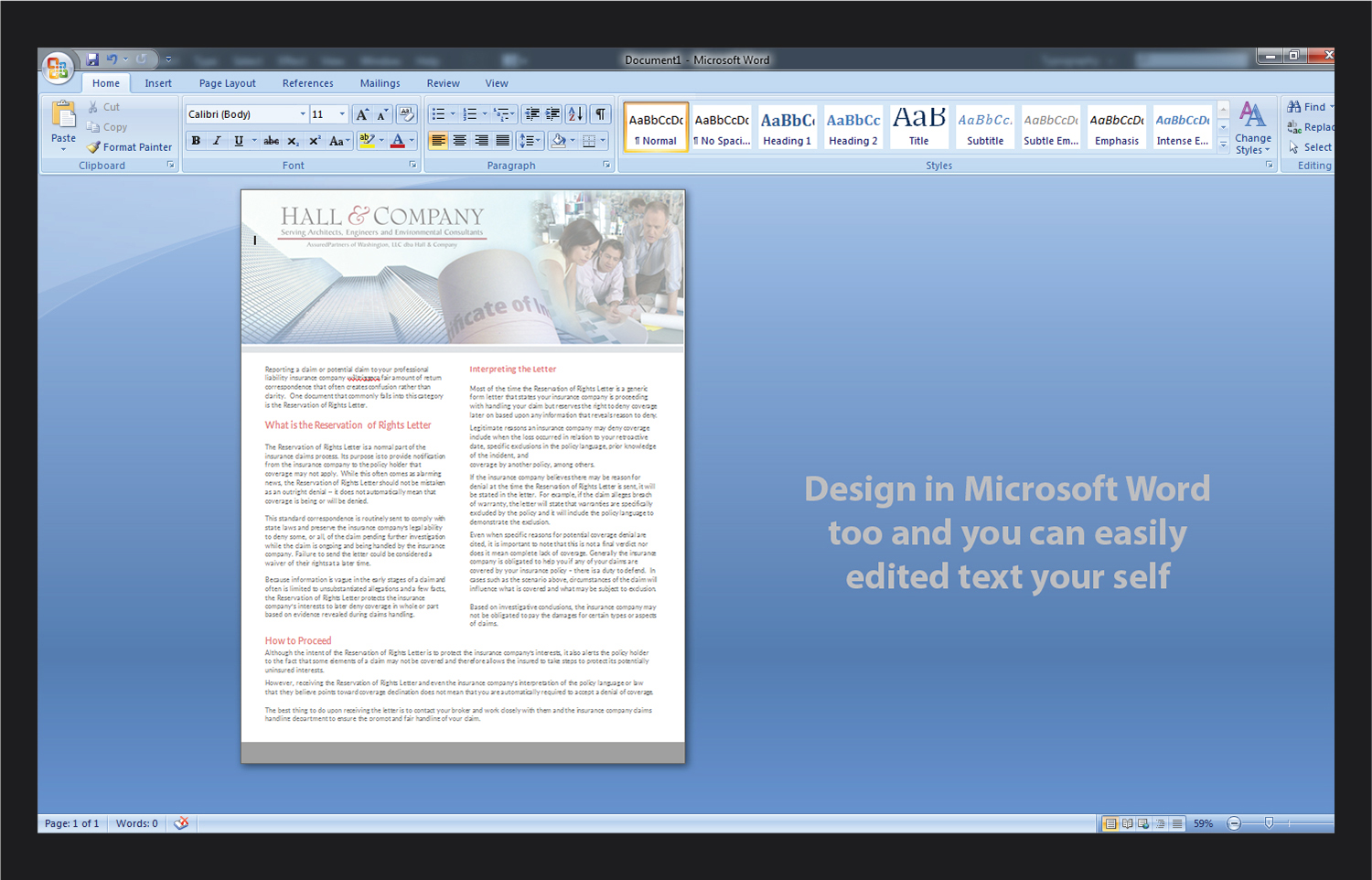Click the Sort icon in Paragraph group
Image resolution: width=1372 pixels, height=880 pixels.
click(x=575, y=114)
